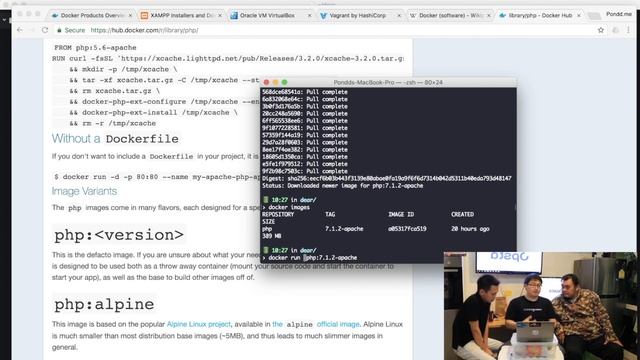640x360 pixels.
Task: Click the image ID a05317fca519
Action: [407, 229]
